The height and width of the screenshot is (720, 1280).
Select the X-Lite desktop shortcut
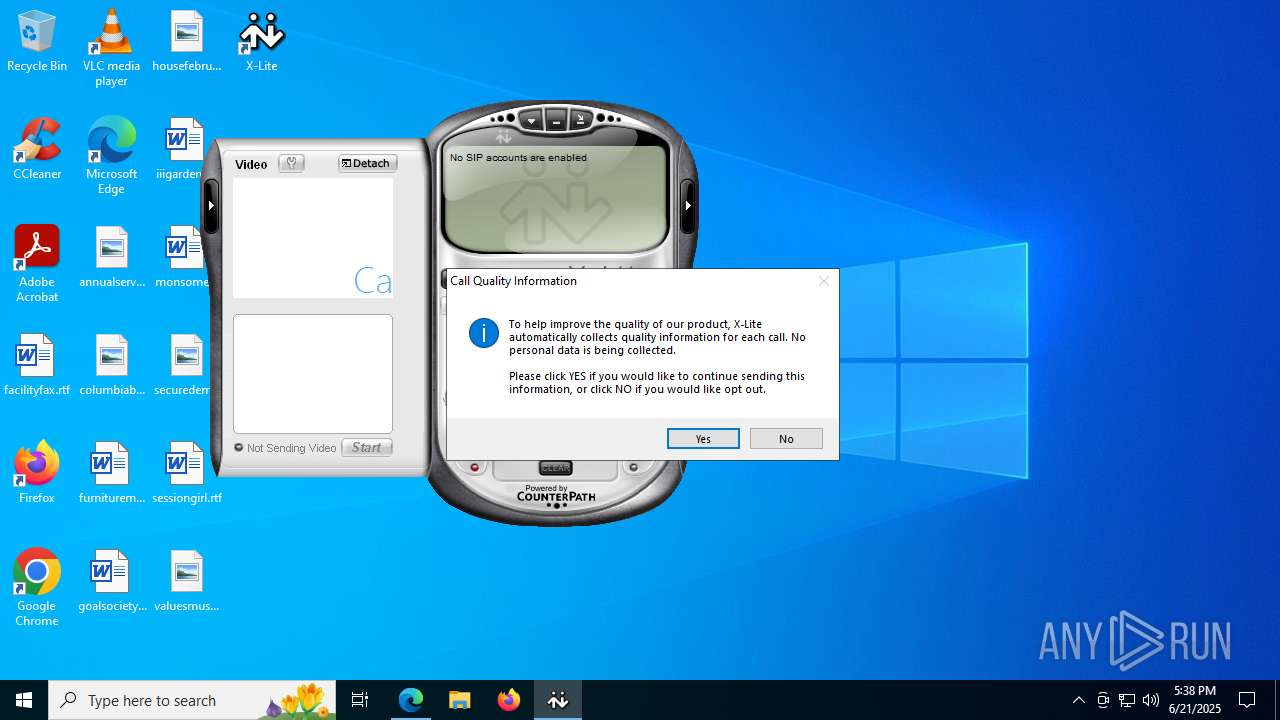pos(261,42)
